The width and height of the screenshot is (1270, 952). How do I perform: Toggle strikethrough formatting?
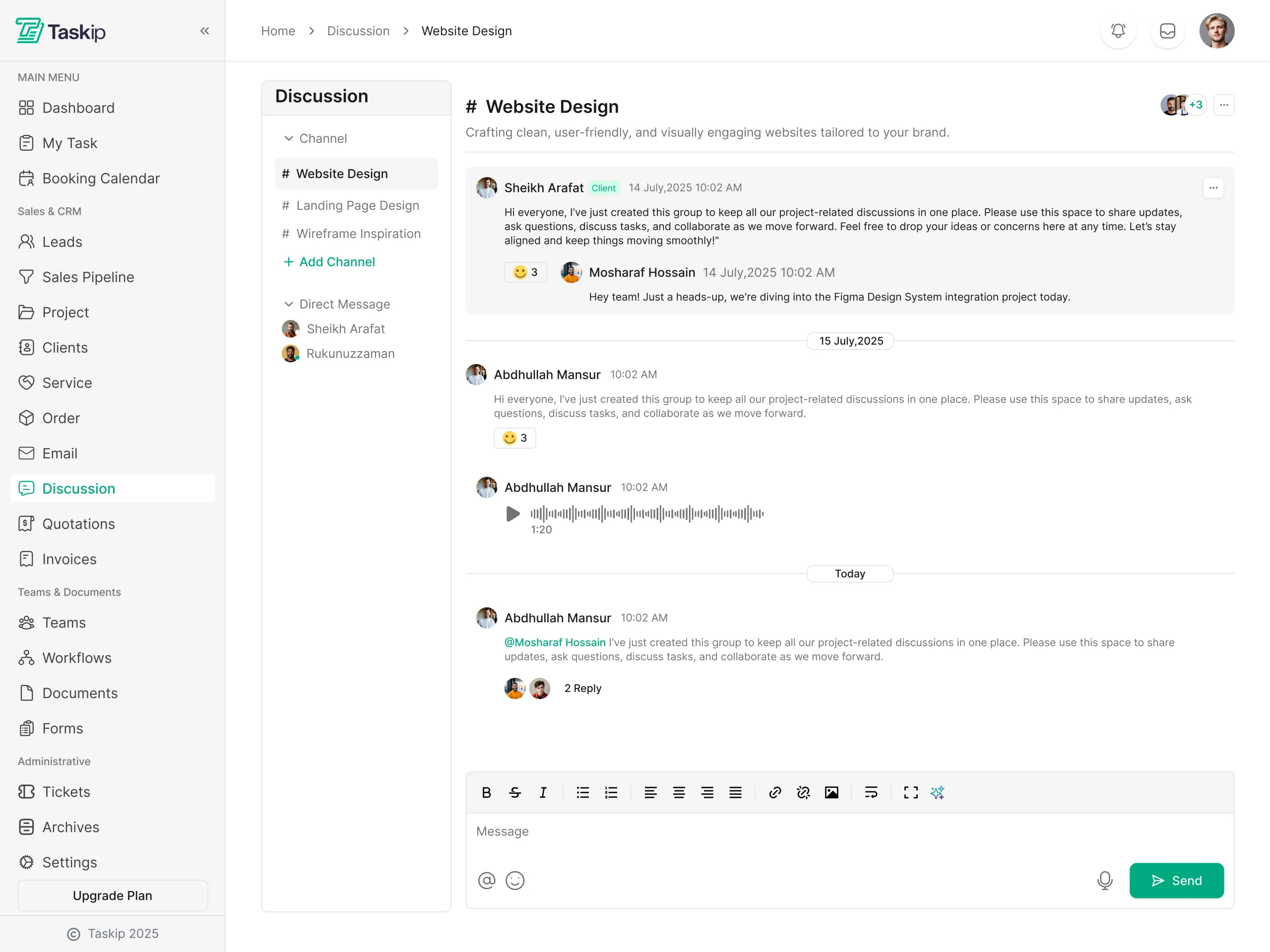click(x=515, y=792)
